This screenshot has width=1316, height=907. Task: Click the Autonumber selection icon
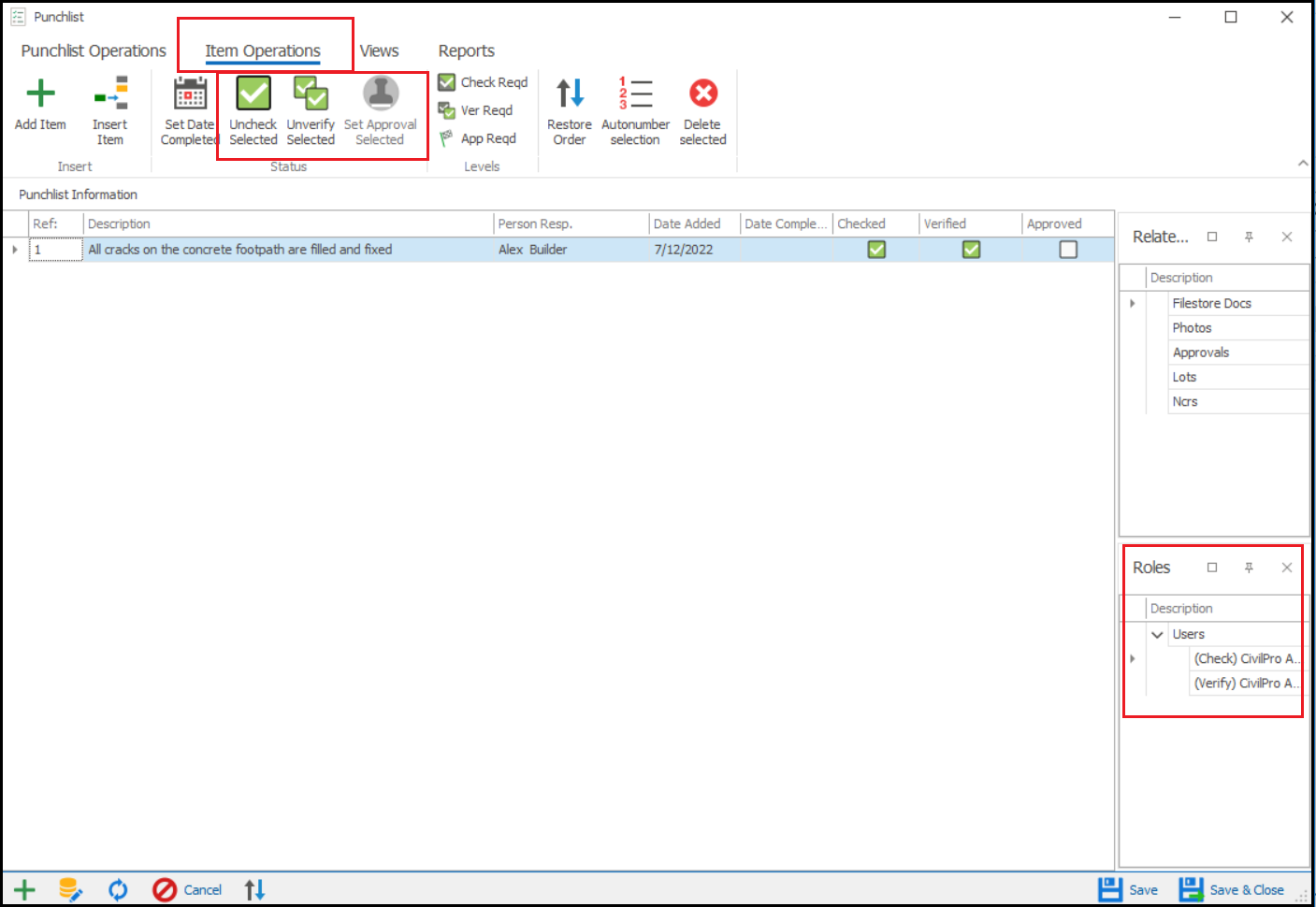[x=635, y=94]
